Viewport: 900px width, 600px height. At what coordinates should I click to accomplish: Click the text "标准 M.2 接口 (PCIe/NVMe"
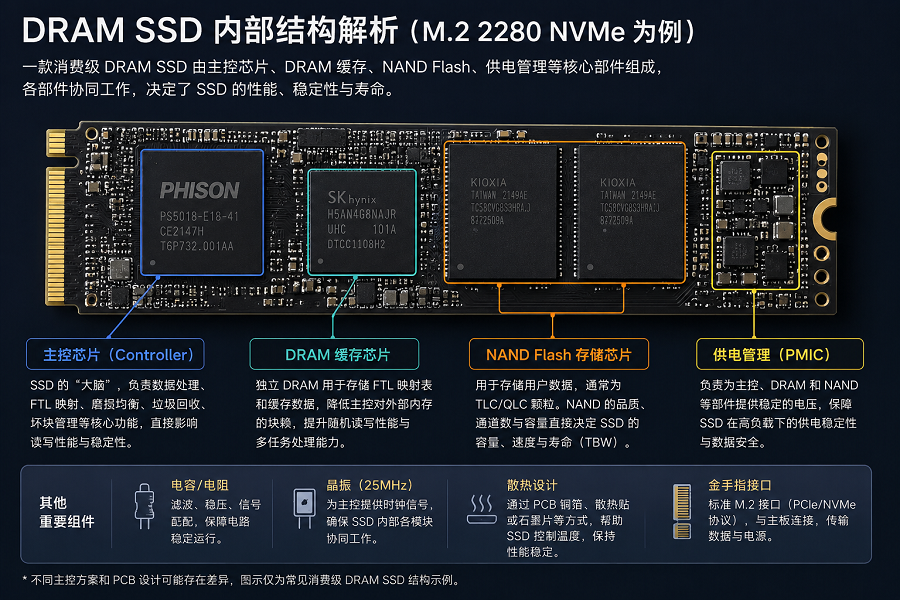point(782,505)
